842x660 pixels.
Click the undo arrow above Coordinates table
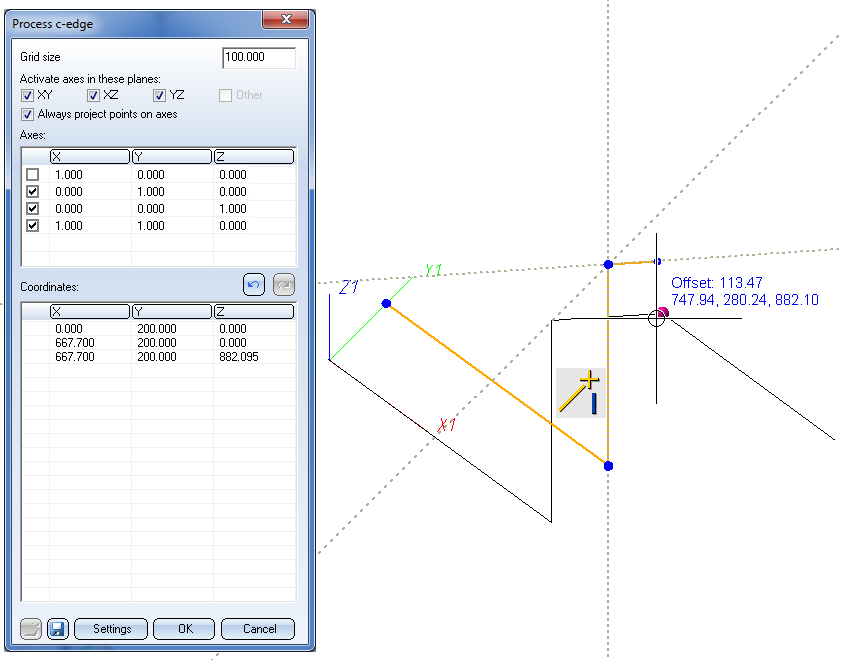253,285
